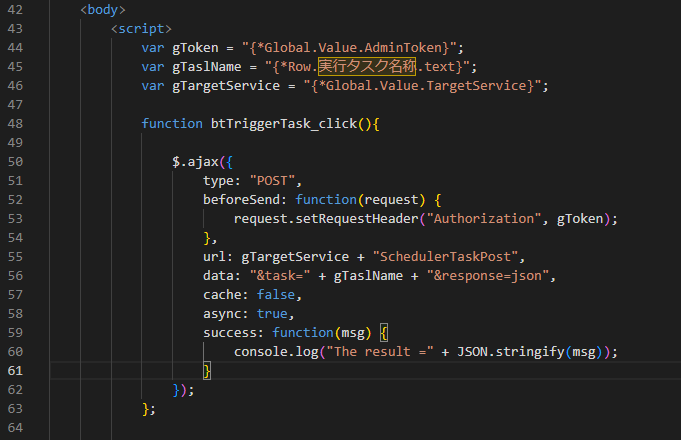The width and height of the screenshot is (681, 440).
Task: Click request.setRequestHeader method call
Action: (326, 219)
